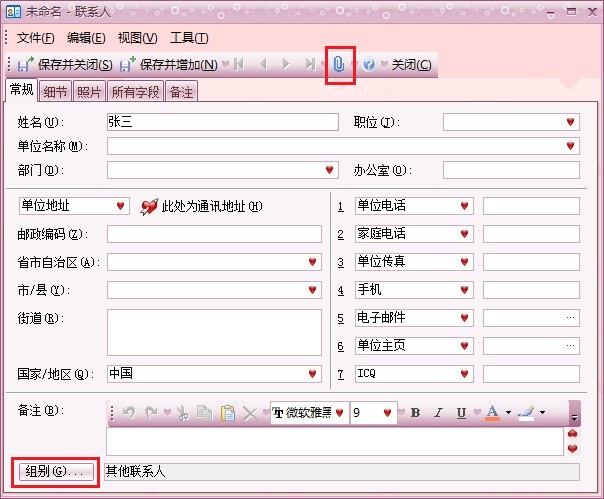The image size is (604, 499).
Task: Click the copy icon in notes toolbar
Action: pos(204,413)
